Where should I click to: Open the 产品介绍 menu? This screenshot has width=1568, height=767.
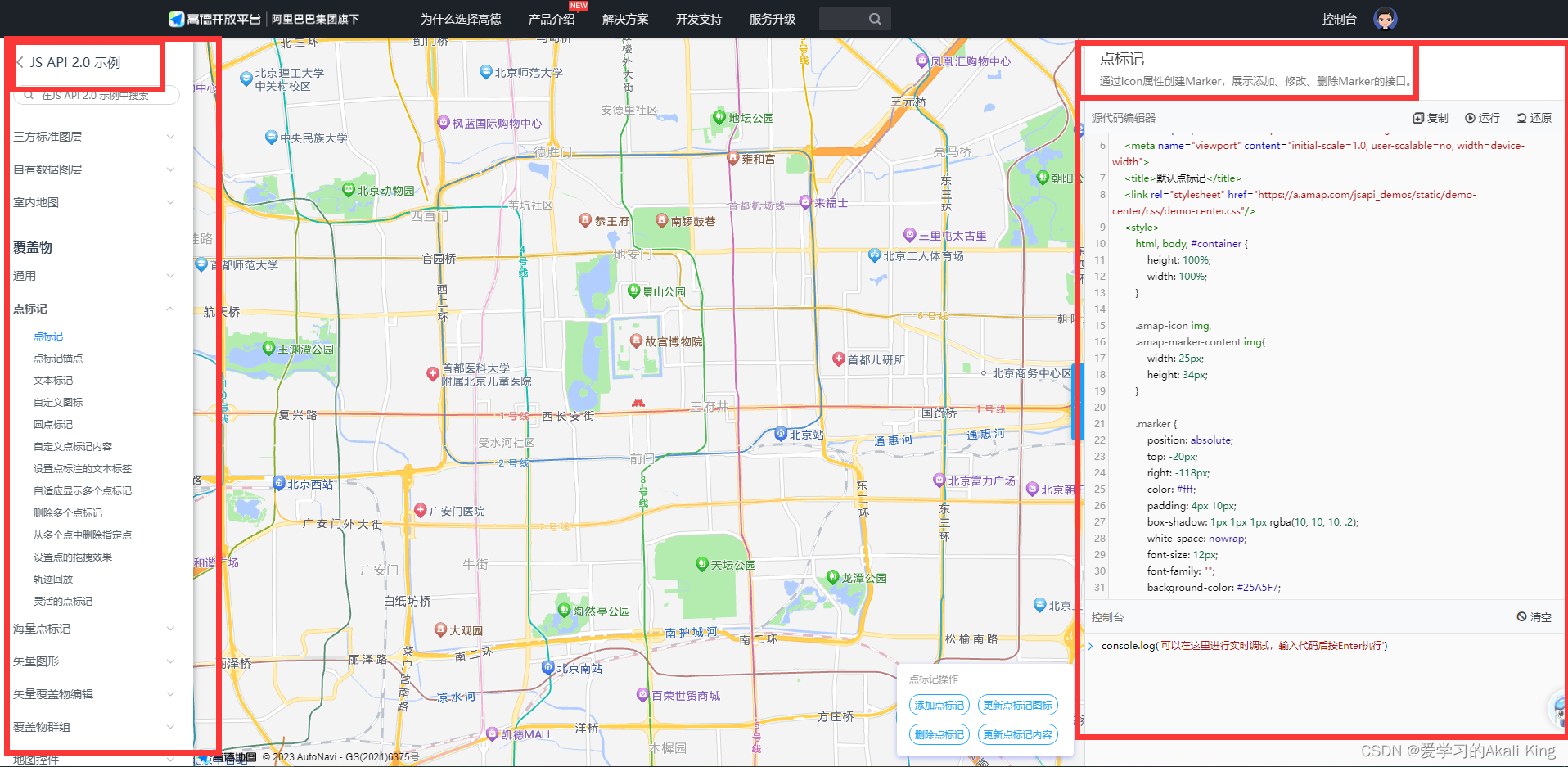point(552,18)
